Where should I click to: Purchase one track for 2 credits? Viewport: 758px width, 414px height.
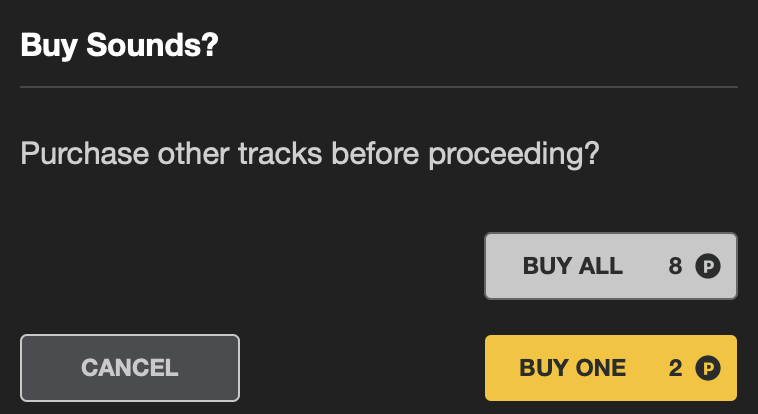coord(611,368)
